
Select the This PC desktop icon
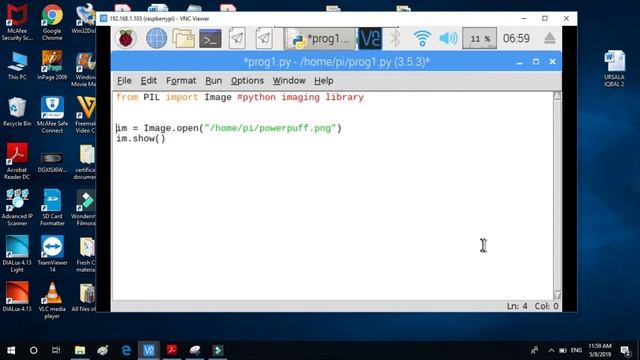point(17,65)
